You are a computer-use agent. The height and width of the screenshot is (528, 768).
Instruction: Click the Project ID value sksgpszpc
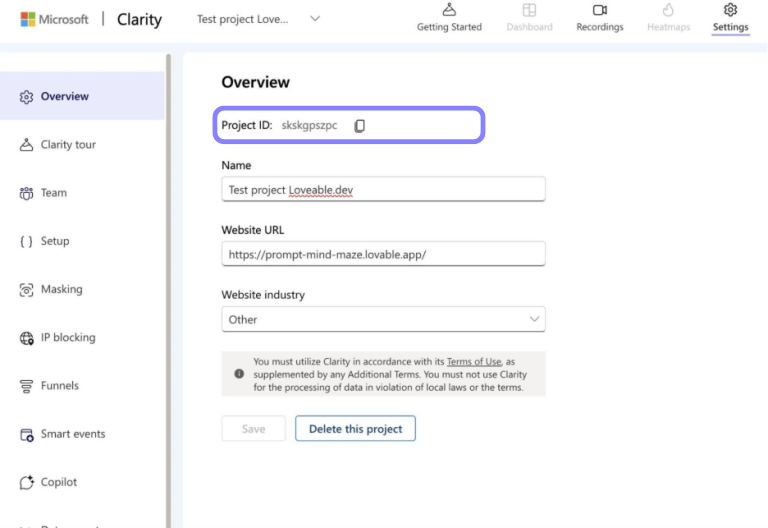[310, 125]
